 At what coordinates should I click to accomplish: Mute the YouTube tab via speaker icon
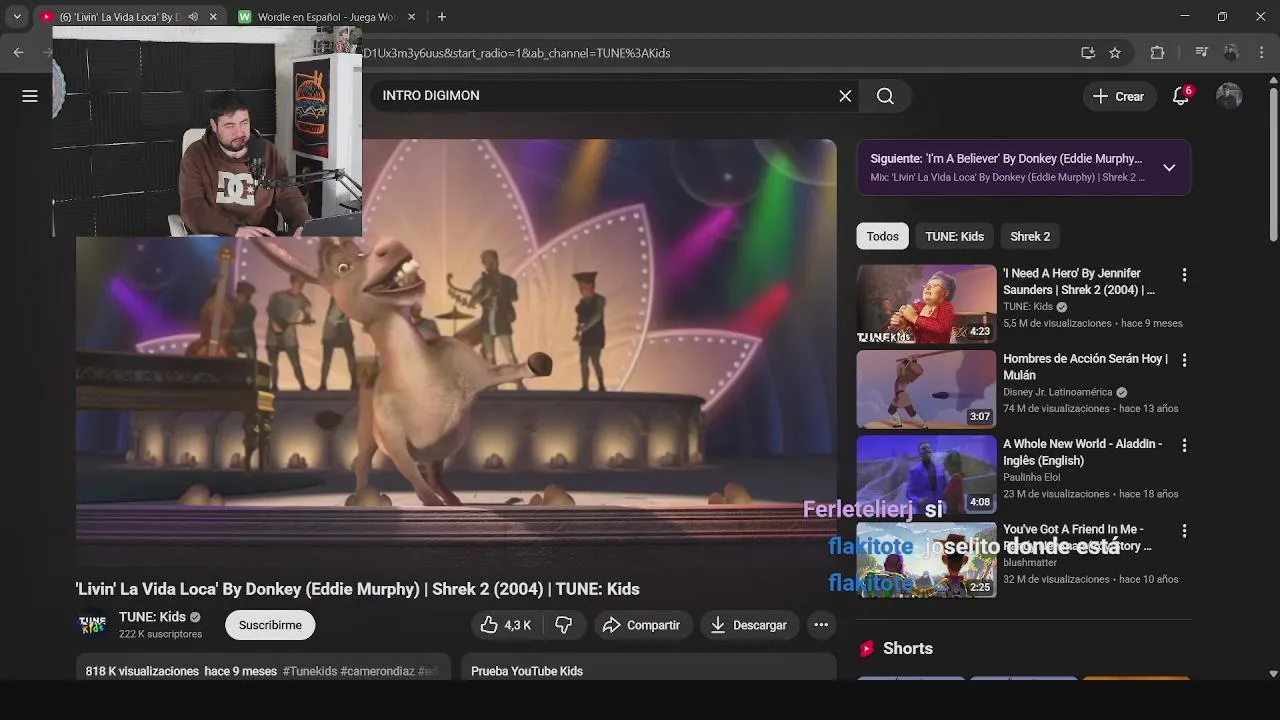(x=193, y=17)
